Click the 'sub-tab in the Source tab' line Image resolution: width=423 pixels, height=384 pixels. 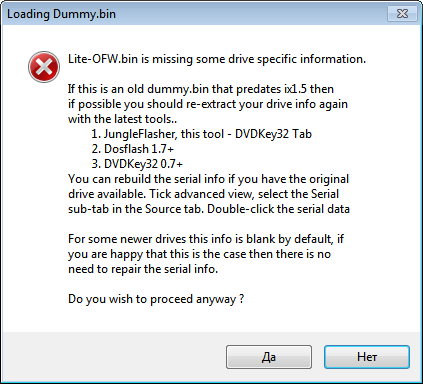point(209,209)
